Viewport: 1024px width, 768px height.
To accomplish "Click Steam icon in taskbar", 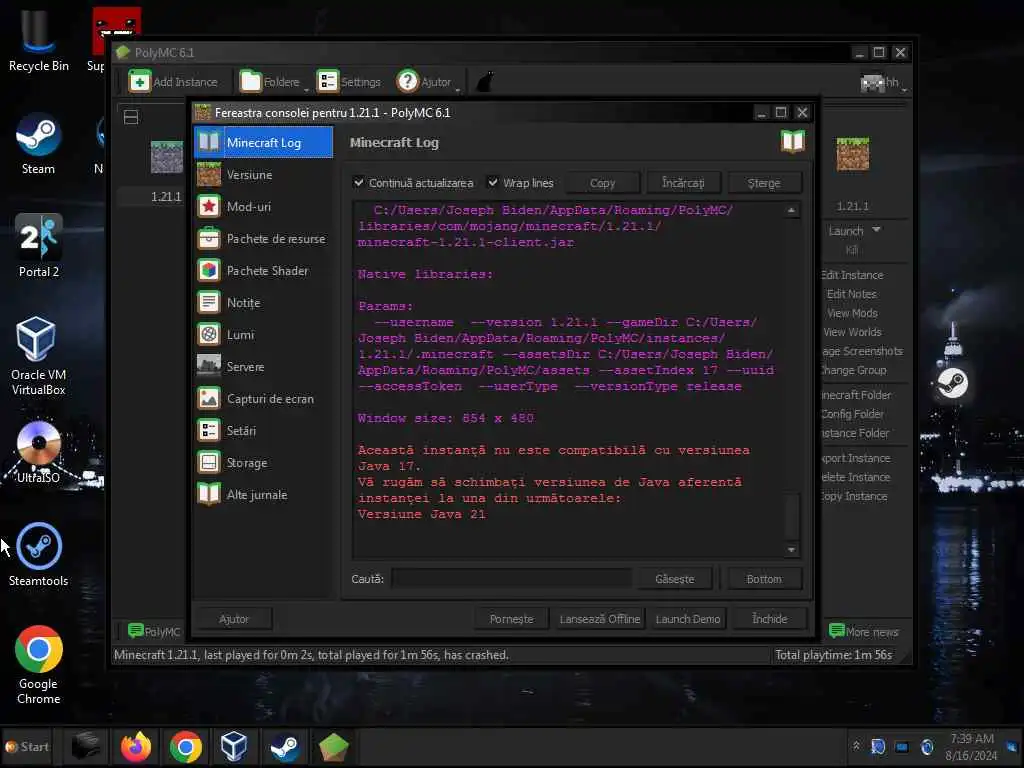I will click(x=284, y=746).
